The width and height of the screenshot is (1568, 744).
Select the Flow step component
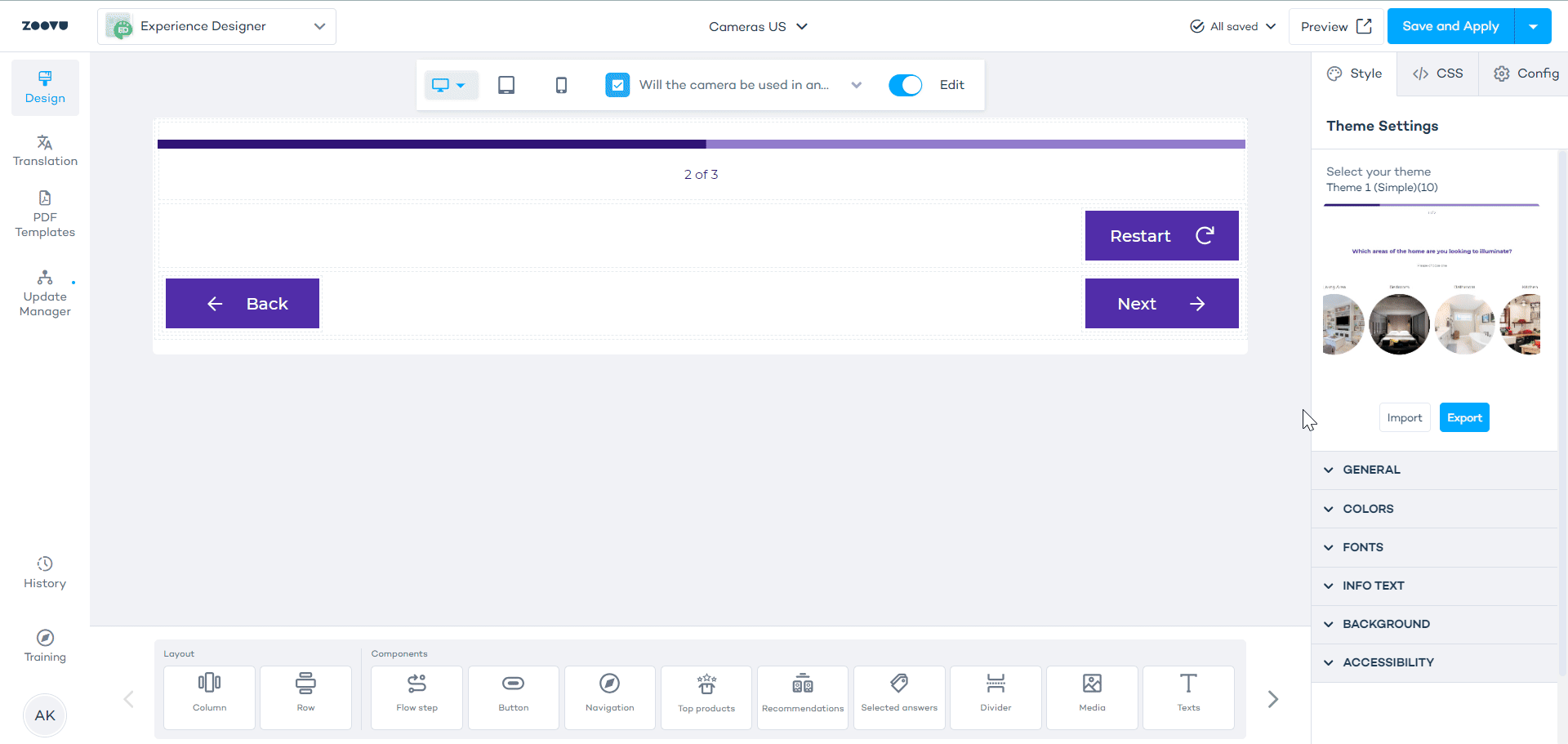[x=416, y=697]
